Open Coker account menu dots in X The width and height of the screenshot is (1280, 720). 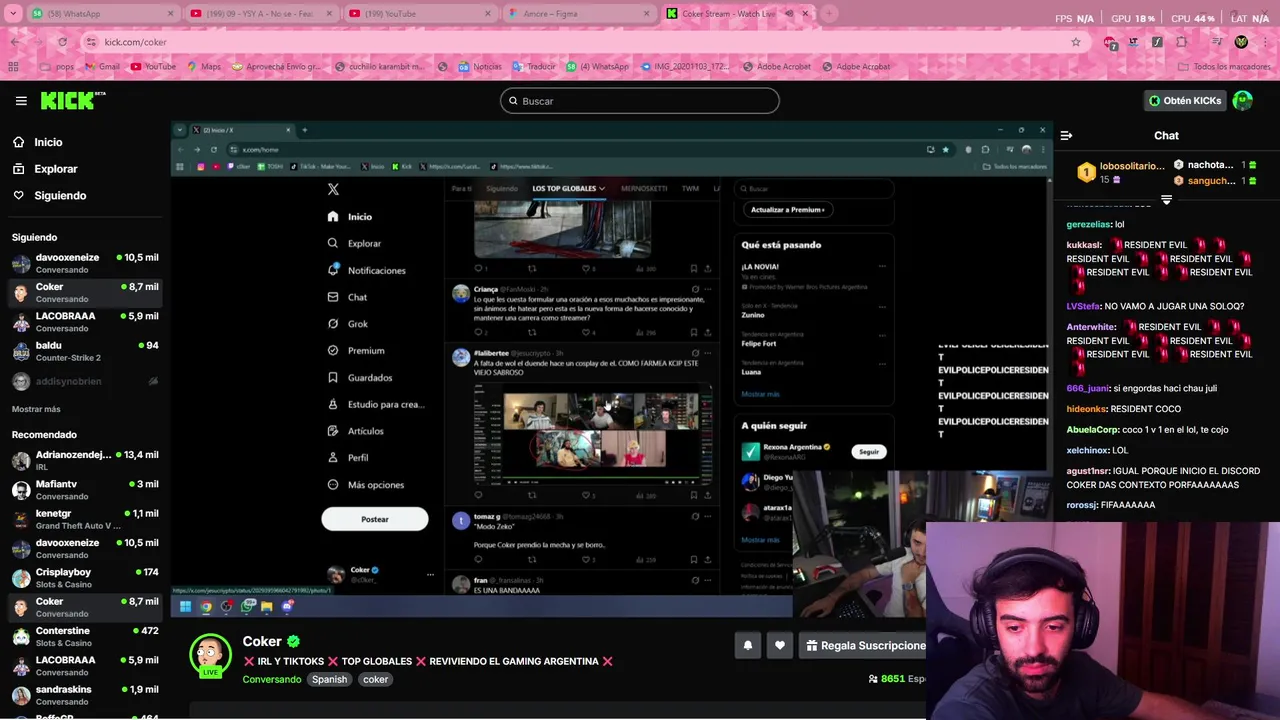pyautogui.click(x=430, y=575)
